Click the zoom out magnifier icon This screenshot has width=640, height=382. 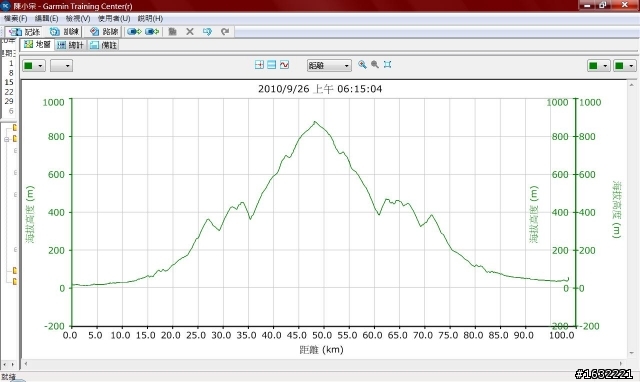(x=375, y=64)
